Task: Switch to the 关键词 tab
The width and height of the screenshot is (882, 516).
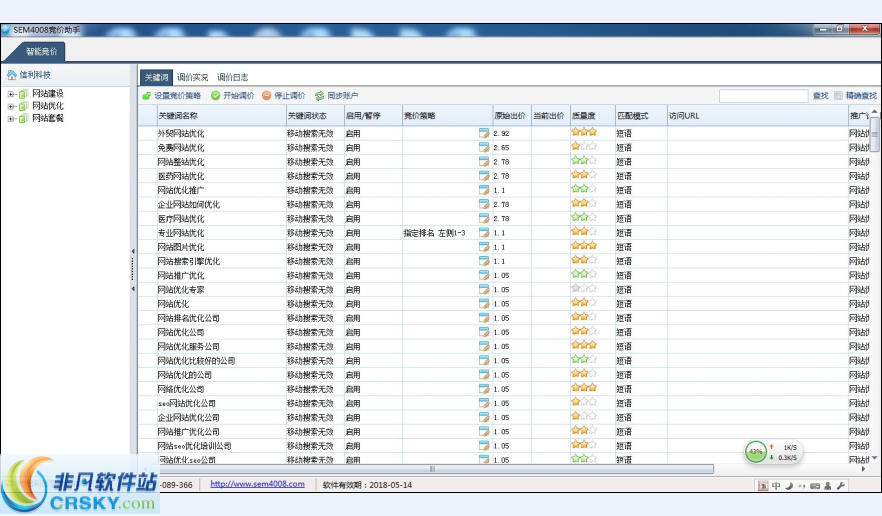Action: [x=156, y=77]
